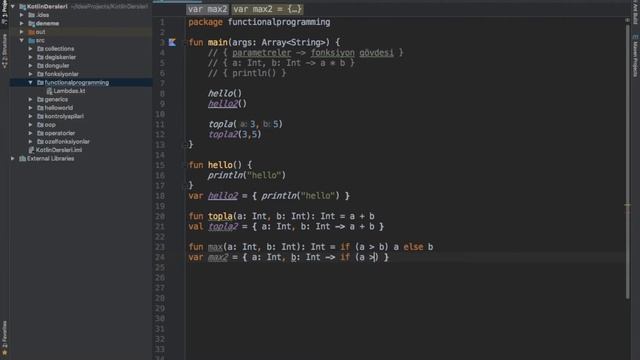Image resolution: width=640 pixels, height=360 pixels.
Task: Click the max function name on line 23
Action: point(215,247)
